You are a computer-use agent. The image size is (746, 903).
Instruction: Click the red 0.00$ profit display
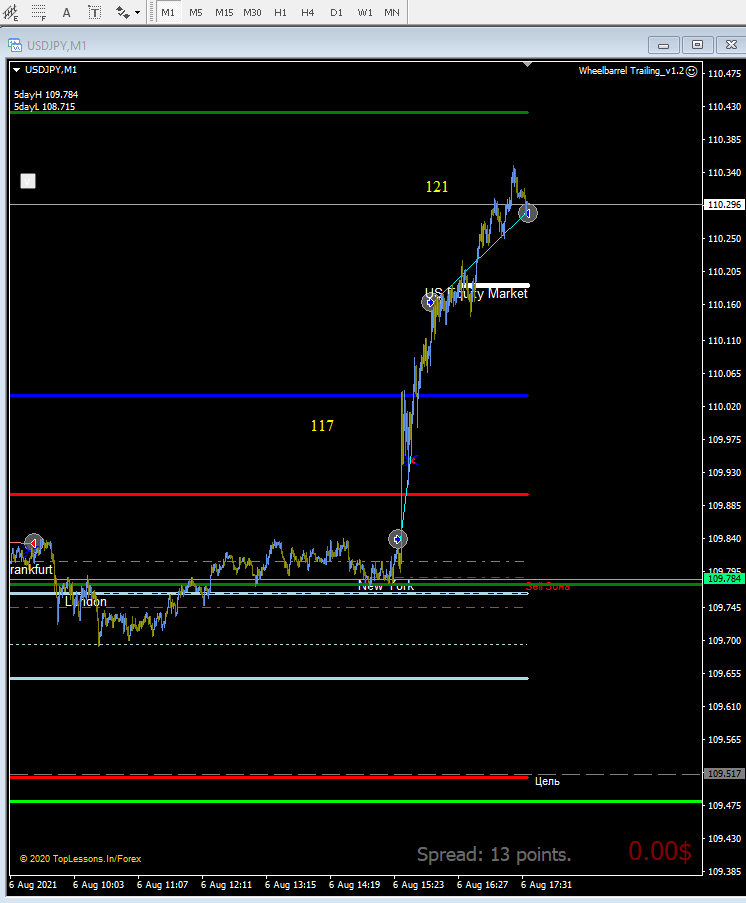pyautogui.click(x=660, y=851)
